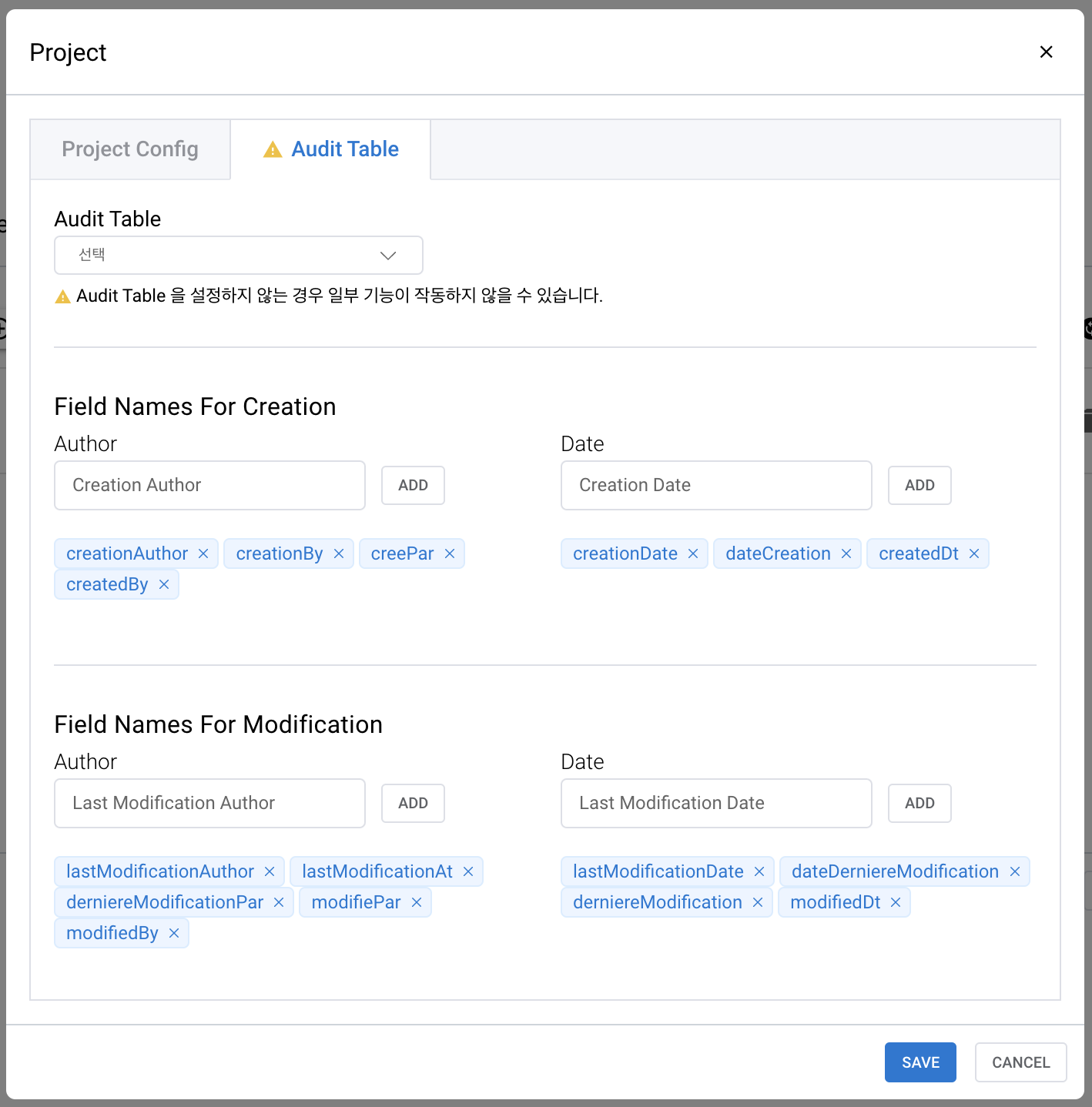Remove the dateCreation tag
Screen dimensions: 1092x1107
846,553
